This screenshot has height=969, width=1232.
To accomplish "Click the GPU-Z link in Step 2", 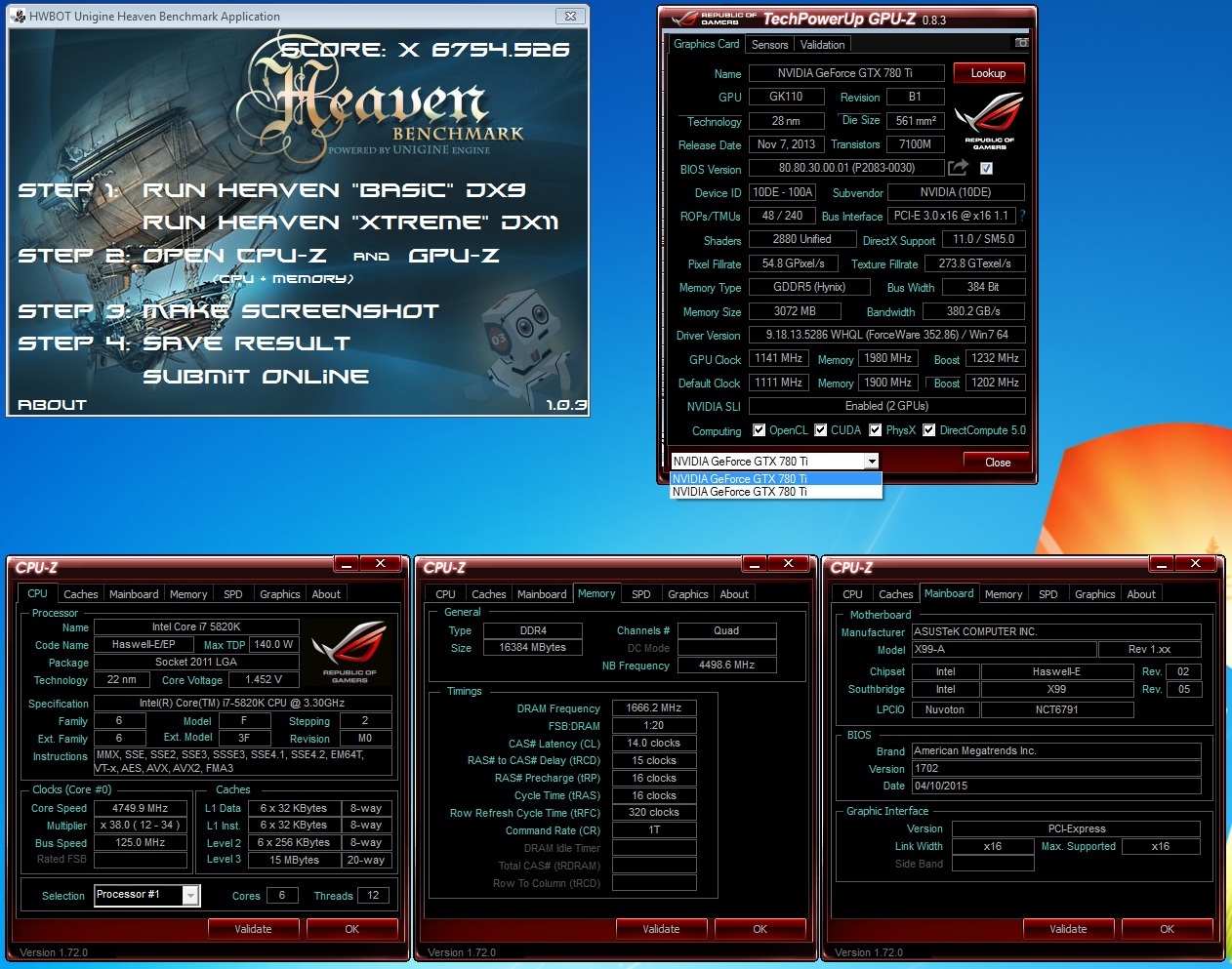I will [x=454, y=256].
